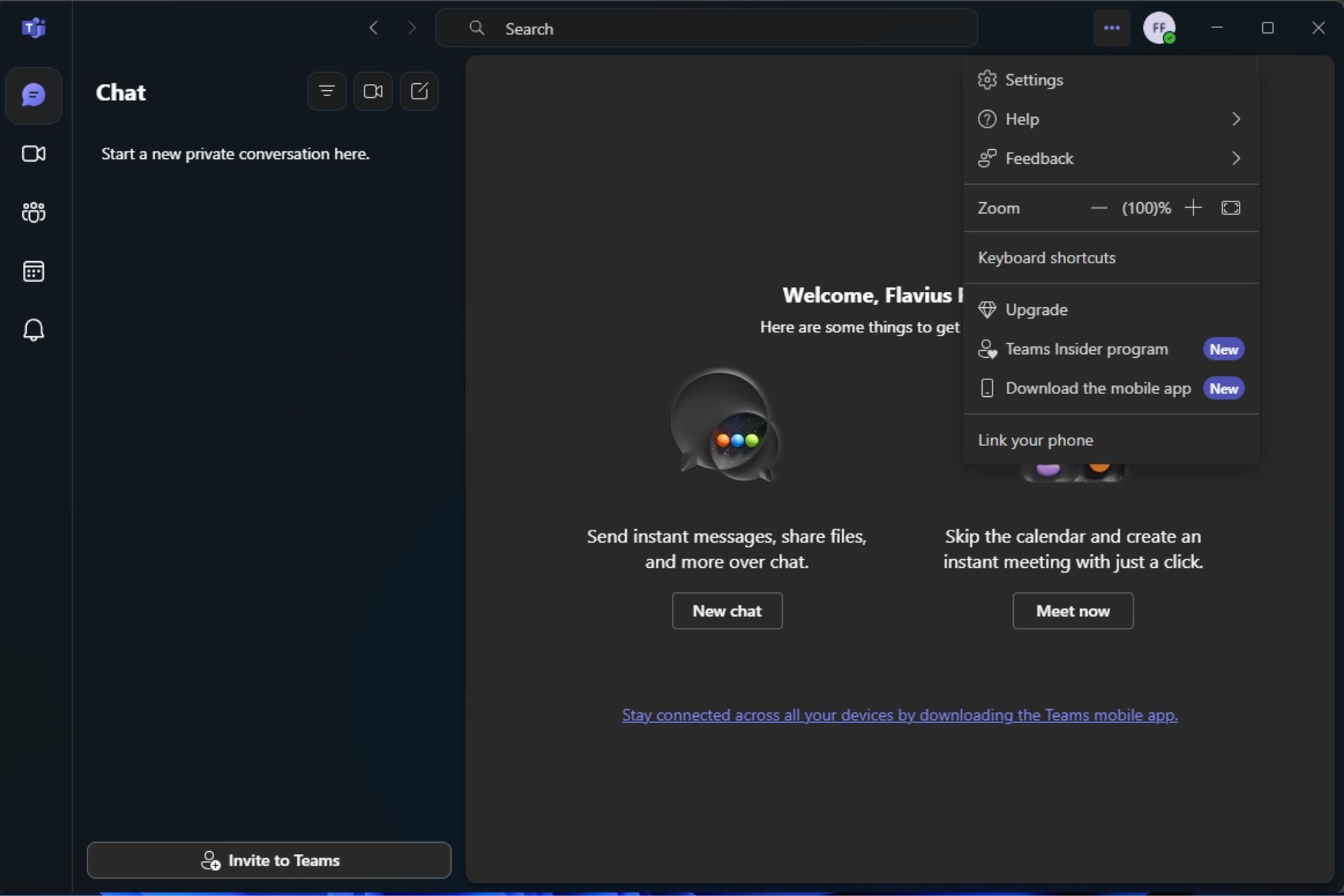Toggle zoom level fit to screen
The width and height of the screenshot is (1344, 896).
[x=1231, y=207]
